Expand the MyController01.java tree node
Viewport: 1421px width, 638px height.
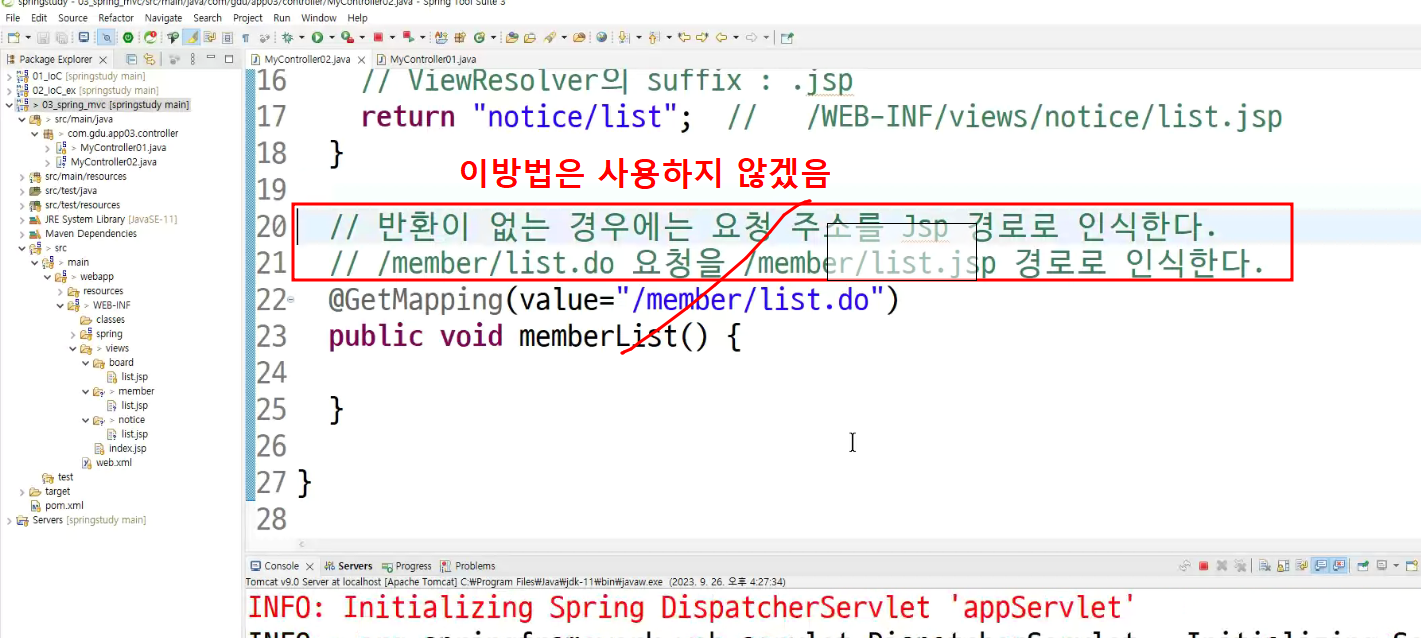pos(47,147)
